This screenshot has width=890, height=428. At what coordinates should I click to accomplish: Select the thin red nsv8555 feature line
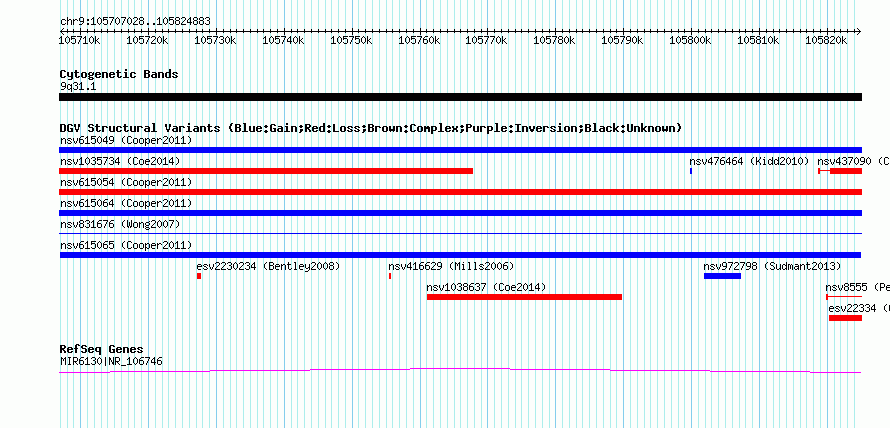844,297
